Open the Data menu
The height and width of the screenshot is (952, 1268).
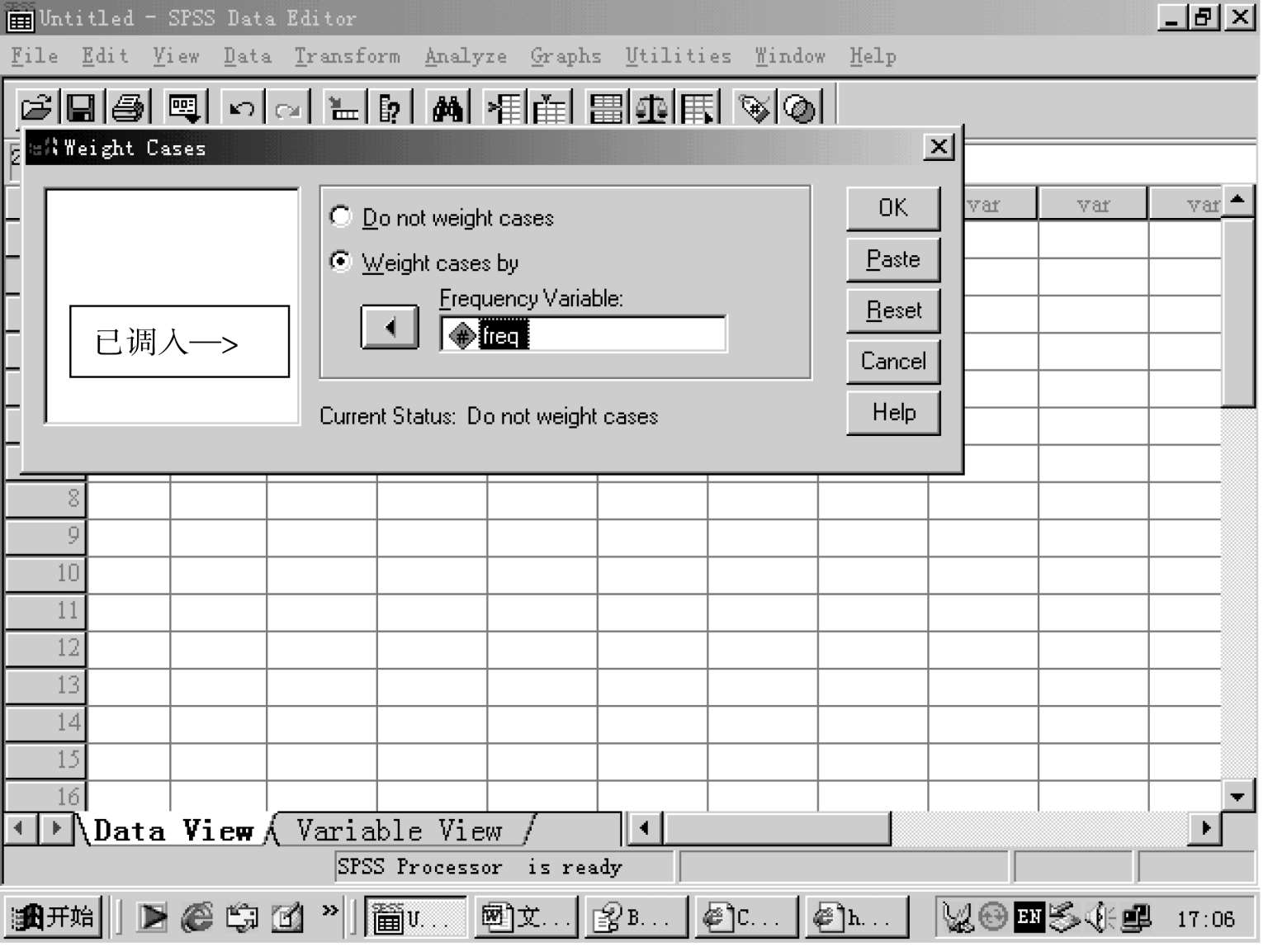(248, 56)
